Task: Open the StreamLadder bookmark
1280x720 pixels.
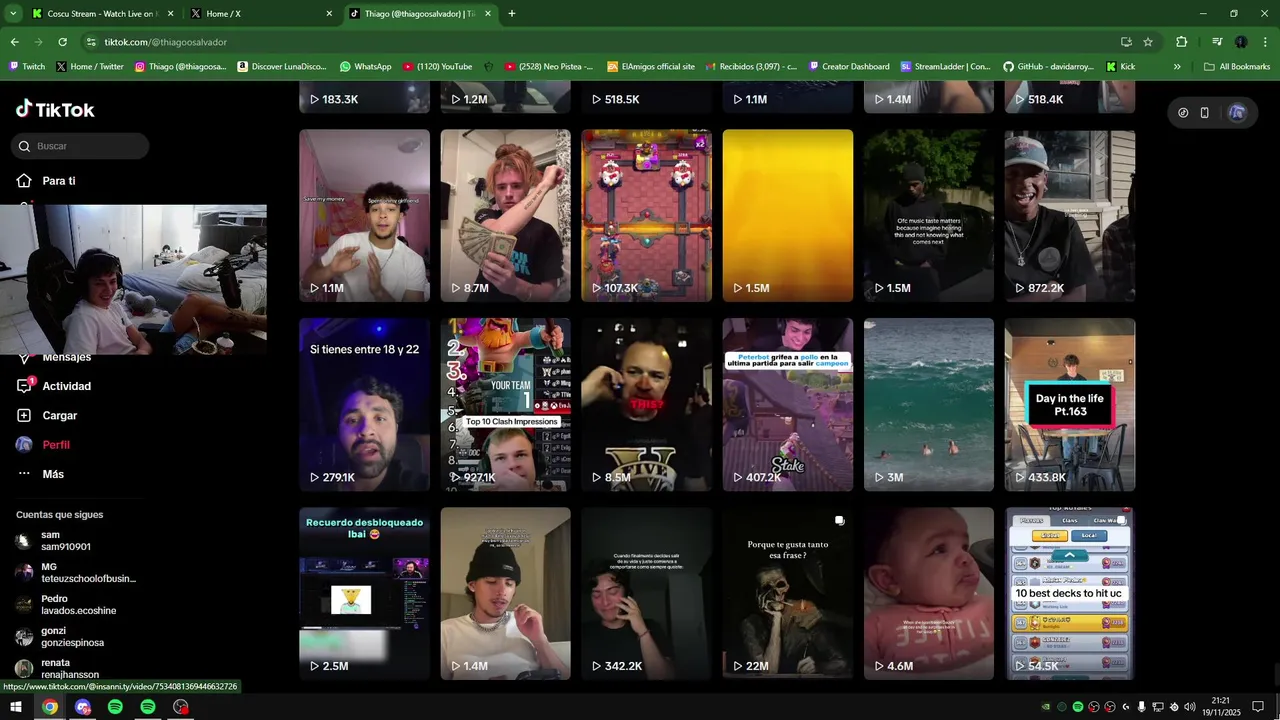Action: pyautogui.click(x=945, y=67)
